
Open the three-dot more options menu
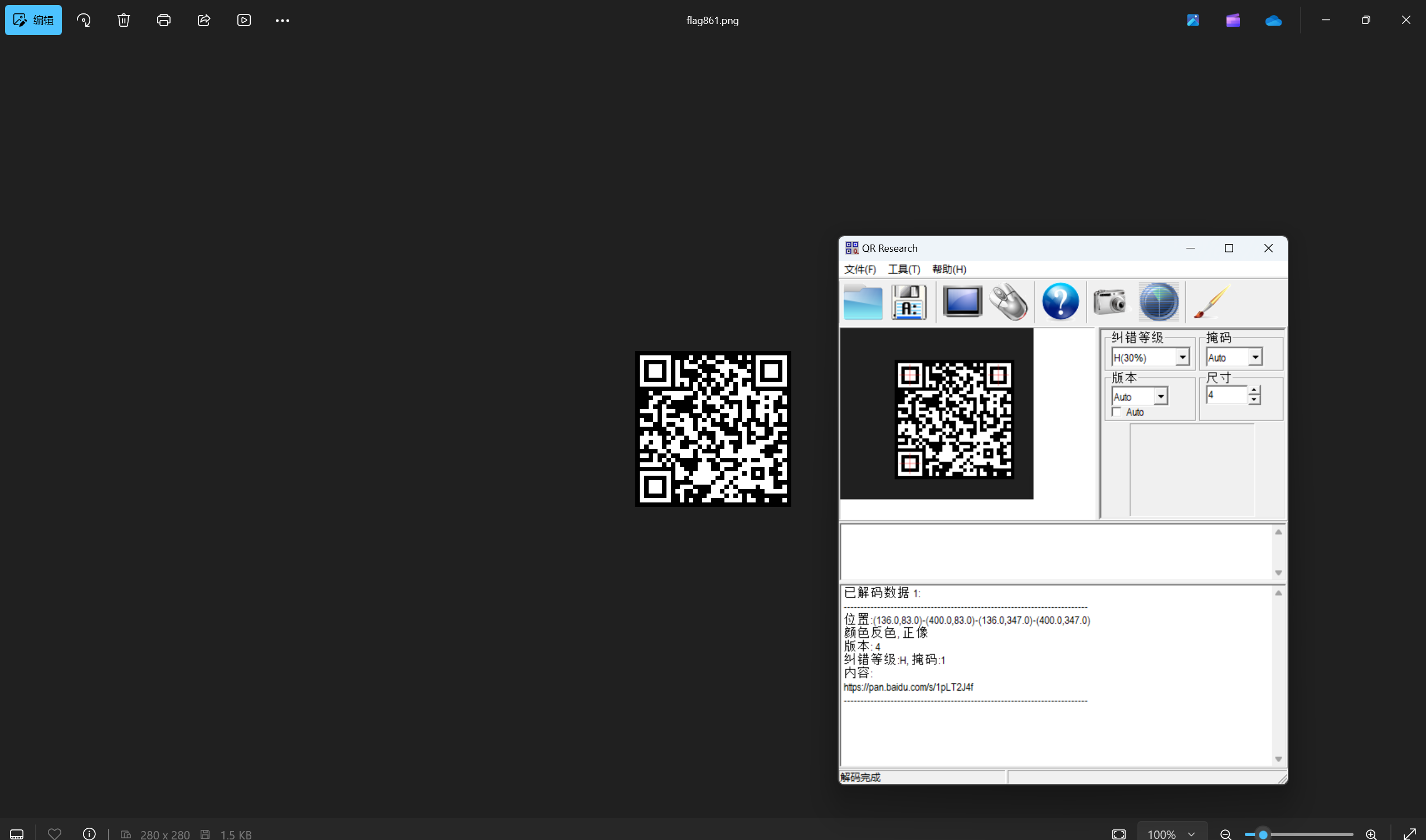[283, 21]
